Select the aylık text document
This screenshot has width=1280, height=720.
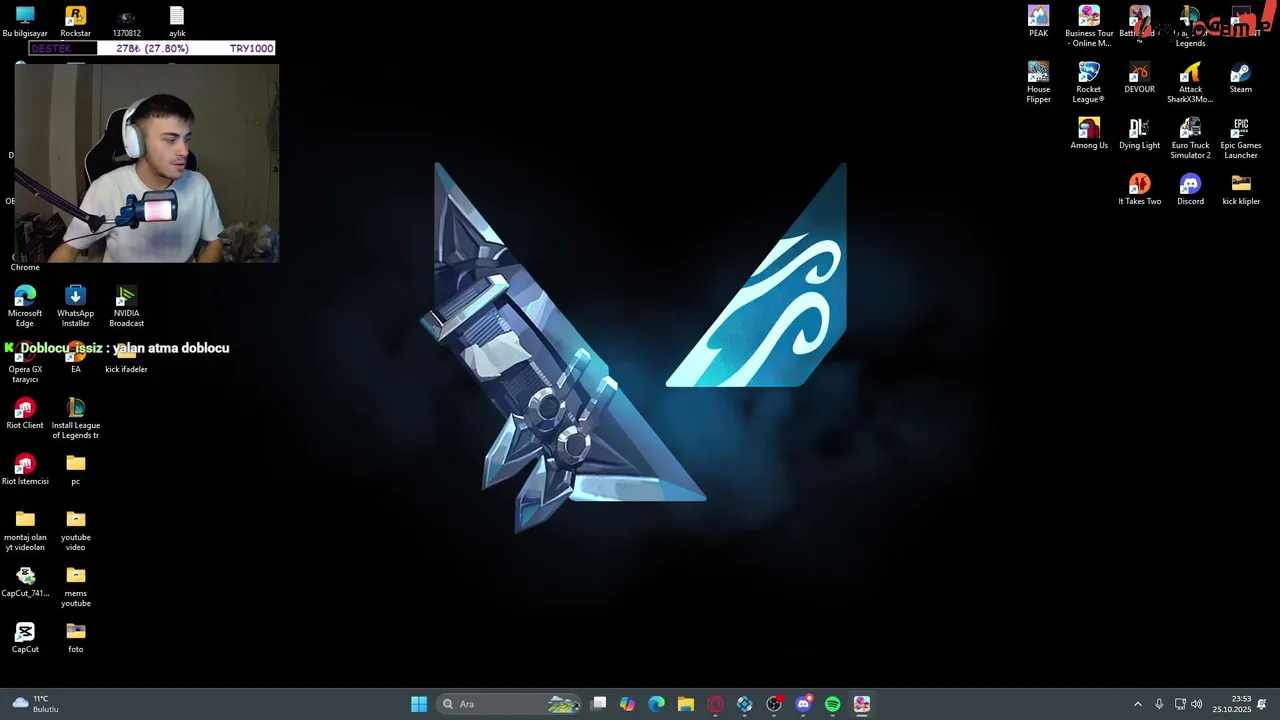pyautogui.click(x=177, y=21)
